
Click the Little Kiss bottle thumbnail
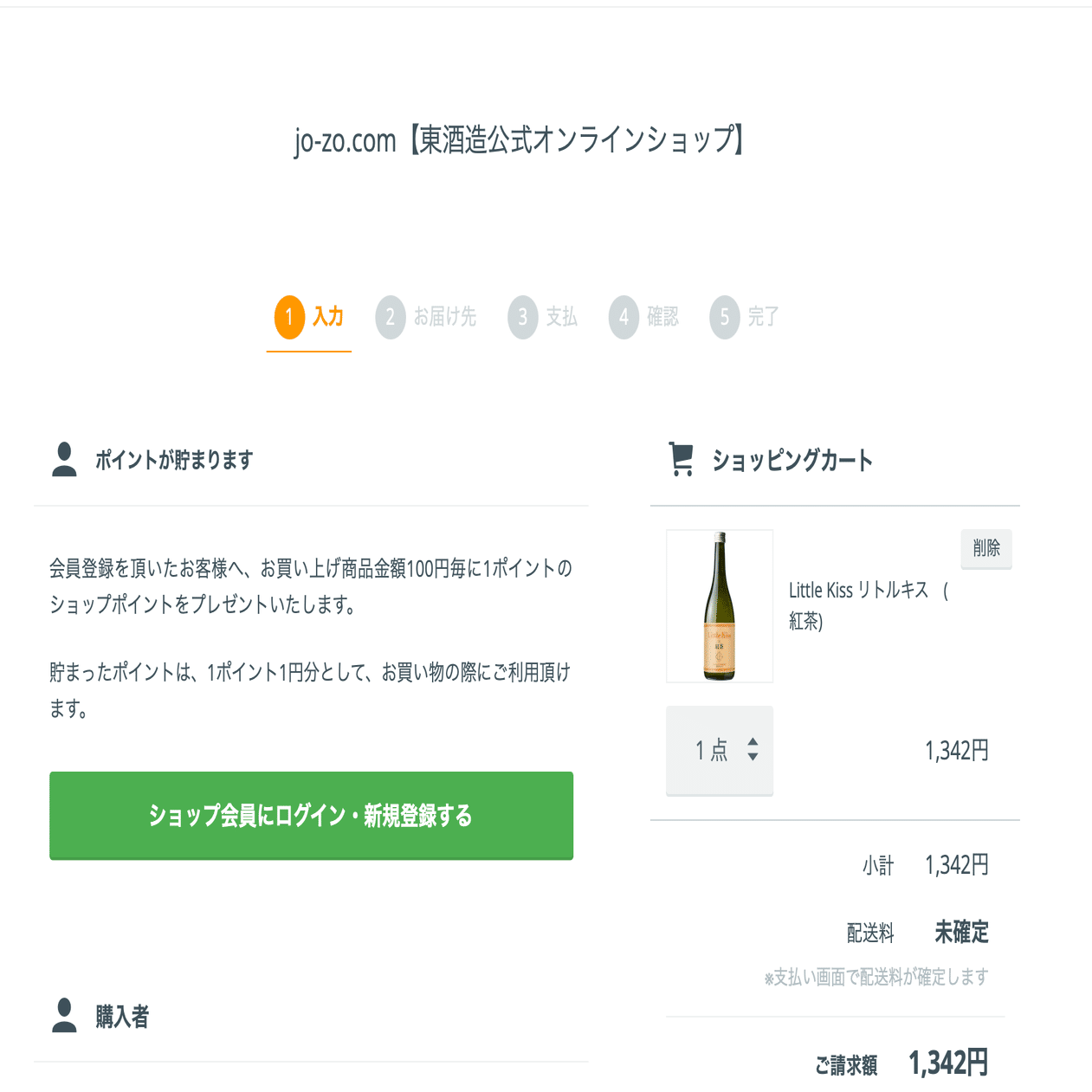(x=720, y=606)
